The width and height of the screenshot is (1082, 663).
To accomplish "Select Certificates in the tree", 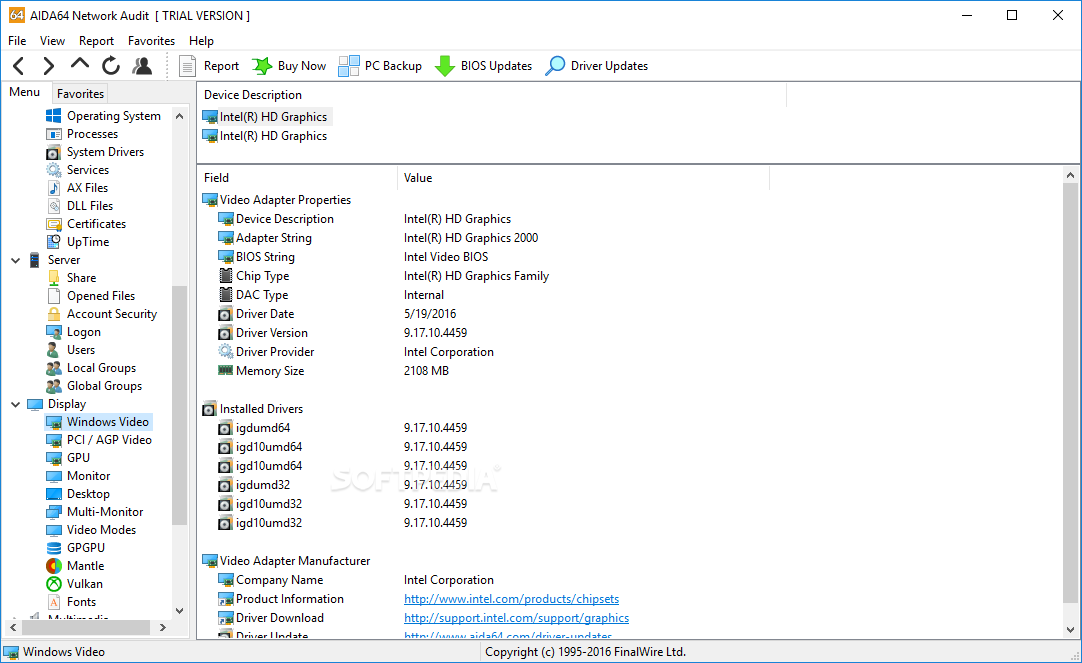I will [86, 224].
